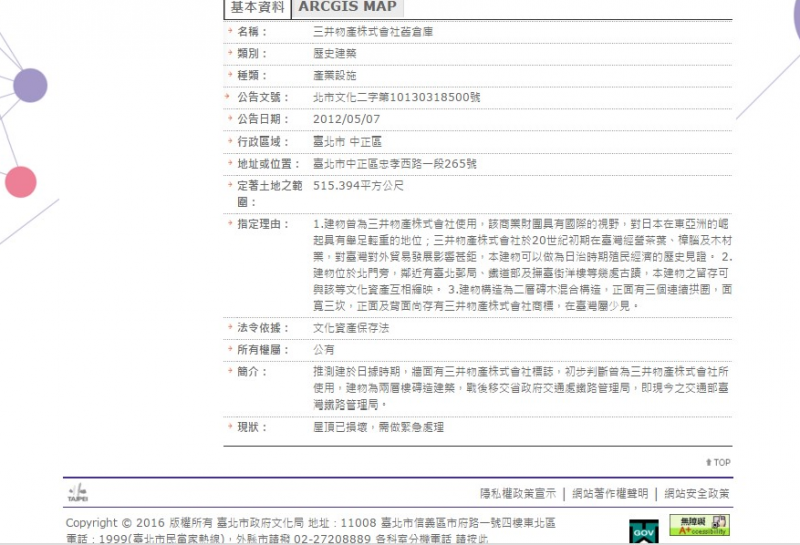Open the 隱私權政策宣示 footer link
The image size is (800, 545).
point(517,494)
